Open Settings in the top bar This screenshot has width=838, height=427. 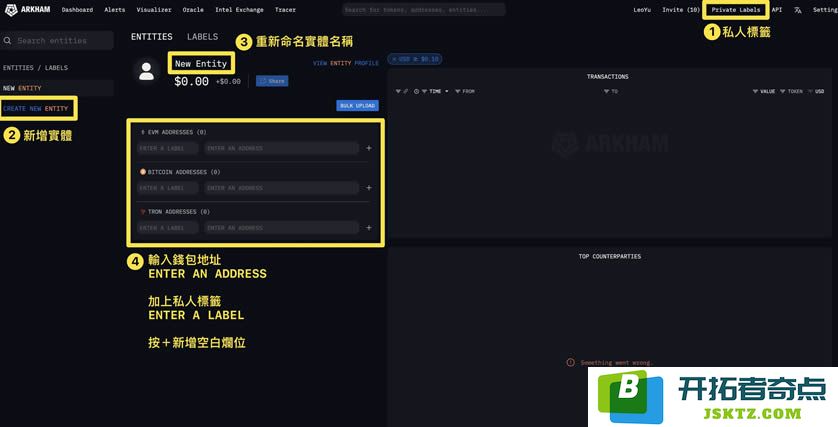825,10
